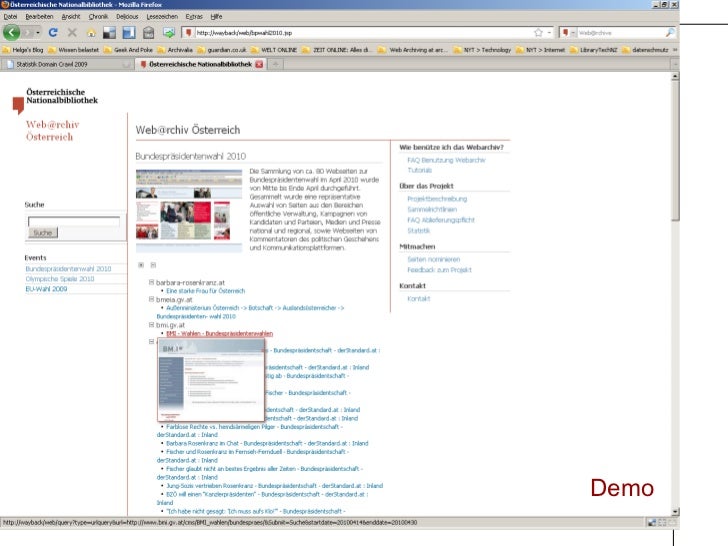Reload the page with the blue arrow
The image size is (728, 546).
[53, 32]
